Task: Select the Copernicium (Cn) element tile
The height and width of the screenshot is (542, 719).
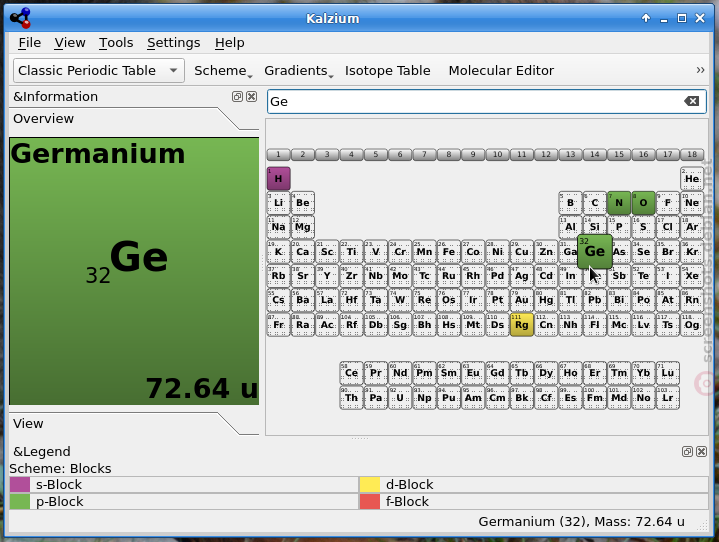Action: tap(546, 325)
